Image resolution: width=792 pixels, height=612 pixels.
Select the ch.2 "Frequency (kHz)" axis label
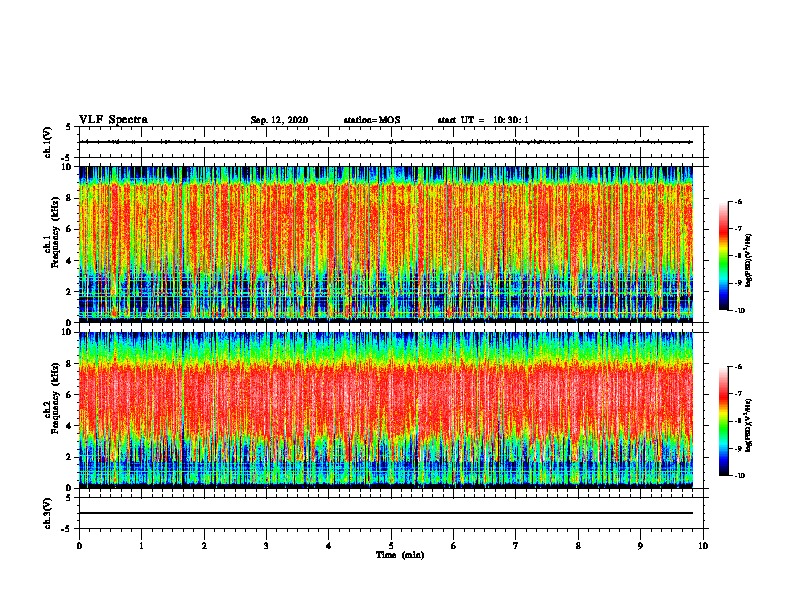[x=55, y=398]
